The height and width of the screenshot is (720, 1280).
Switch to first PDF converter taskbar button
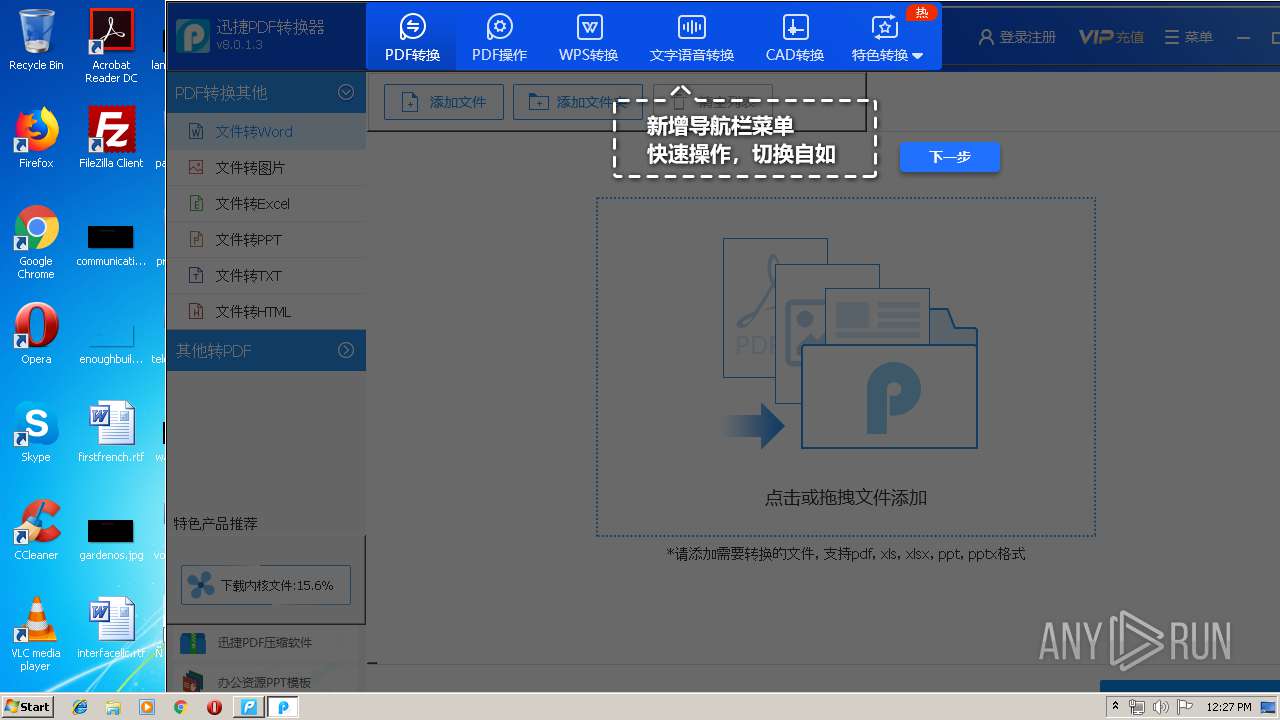tap(248, 707)
